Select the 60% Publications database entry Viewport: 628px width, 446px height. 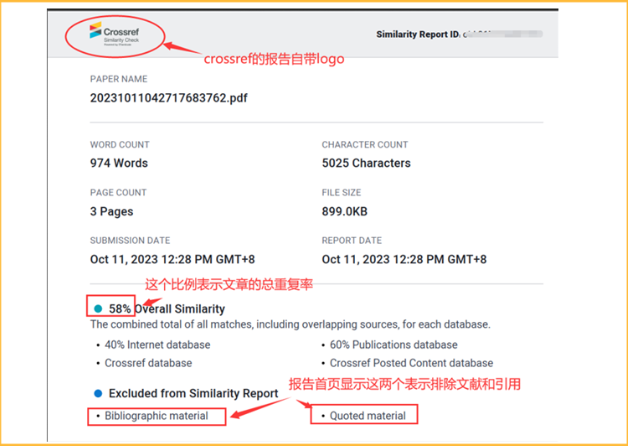tap(394, 345)
